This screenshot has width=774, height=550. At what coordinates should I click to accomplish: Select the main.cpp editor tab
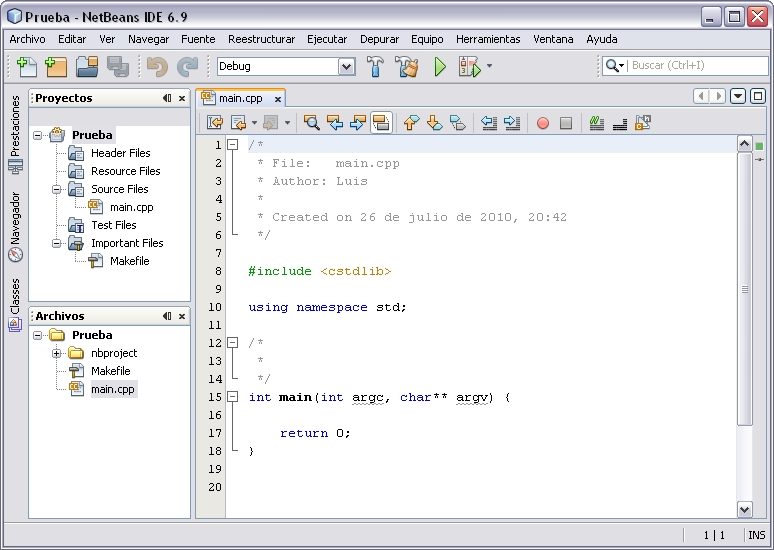[241, 98]
